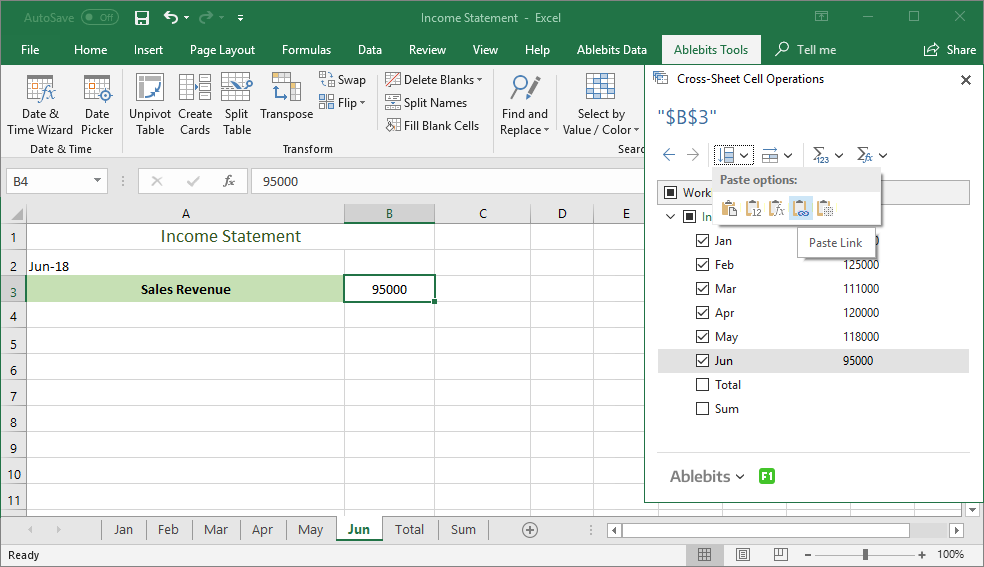Open the Tell me search box
This screenshot has width=984, height=567.
(x=806, y=50)
